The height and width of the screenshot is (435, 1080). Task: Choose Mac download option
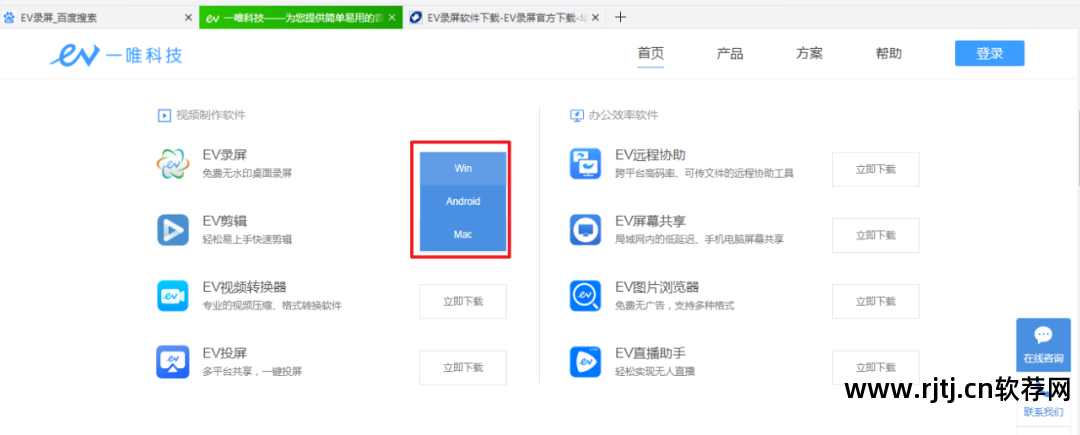(463, 235)
